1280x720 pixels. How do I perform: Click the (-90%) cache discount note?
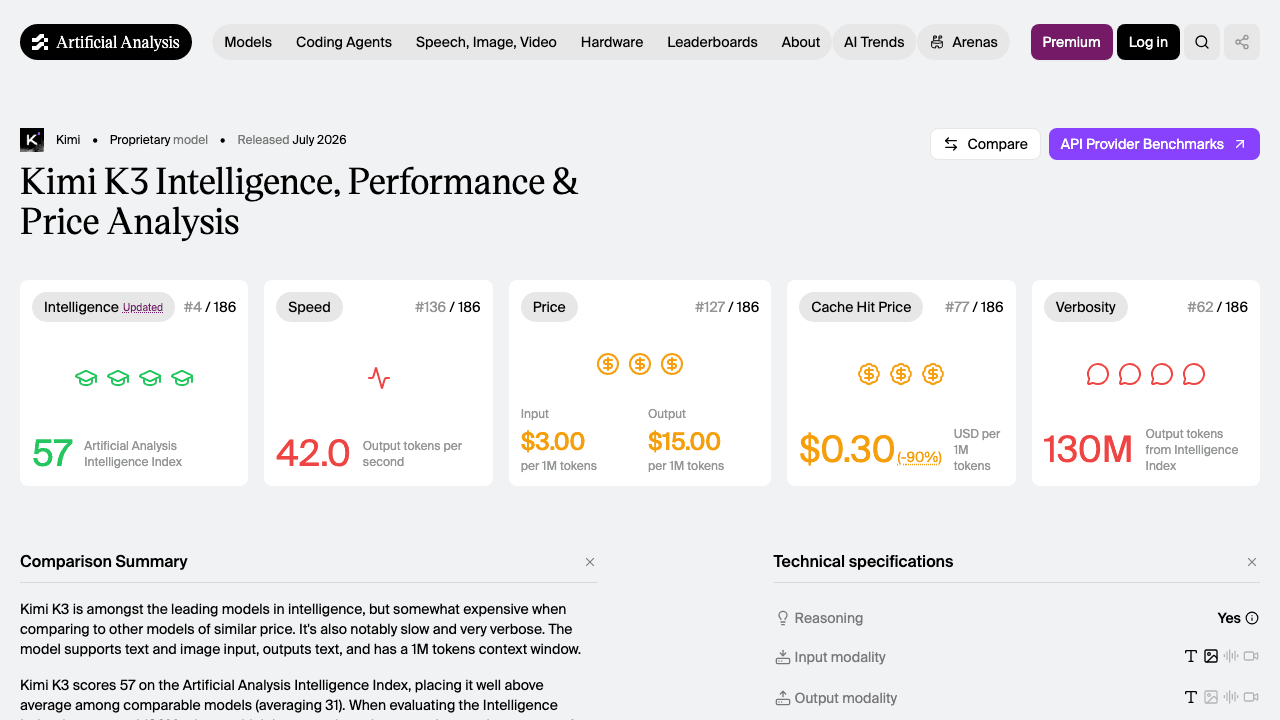click(x=919, y=457)
